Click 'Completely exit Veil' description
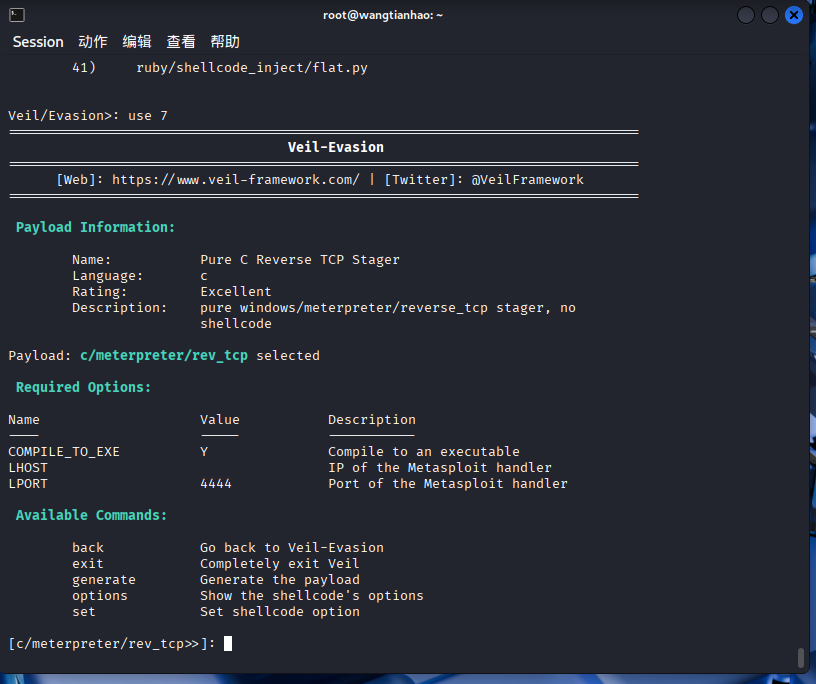 pos(279,564)
